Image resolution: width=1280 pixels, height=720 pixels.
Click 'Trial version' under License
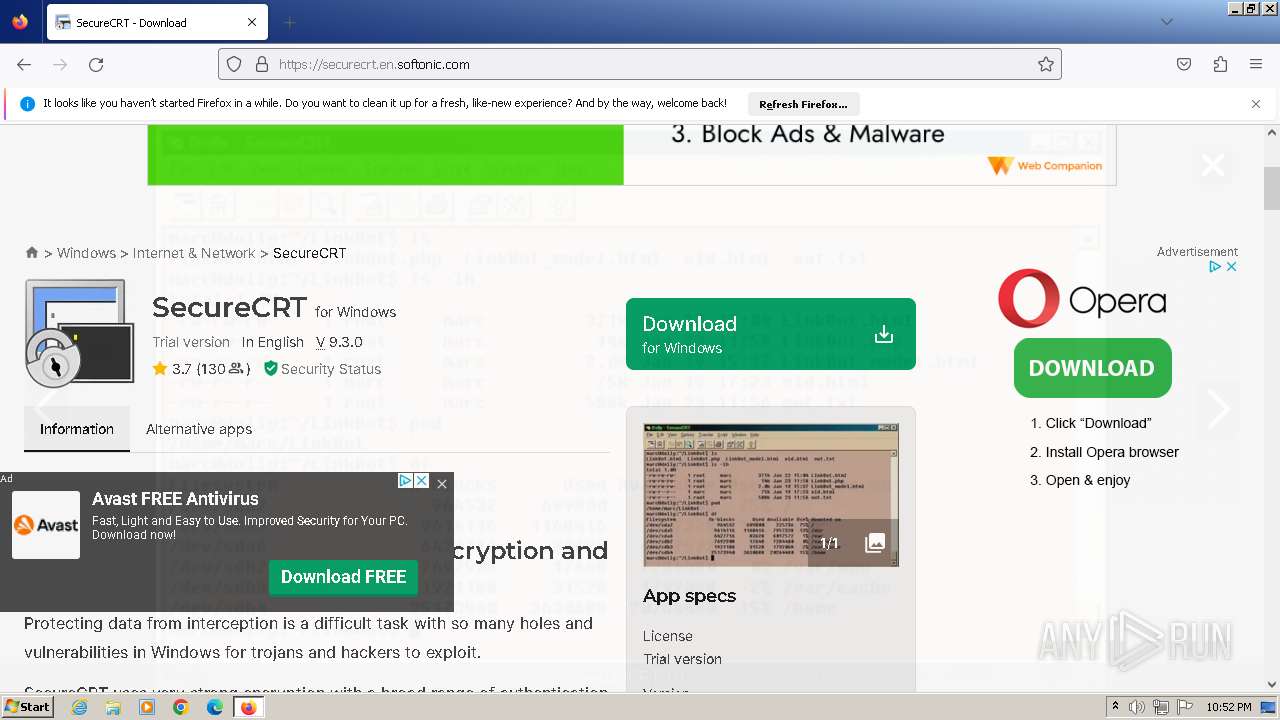point(682,659)
